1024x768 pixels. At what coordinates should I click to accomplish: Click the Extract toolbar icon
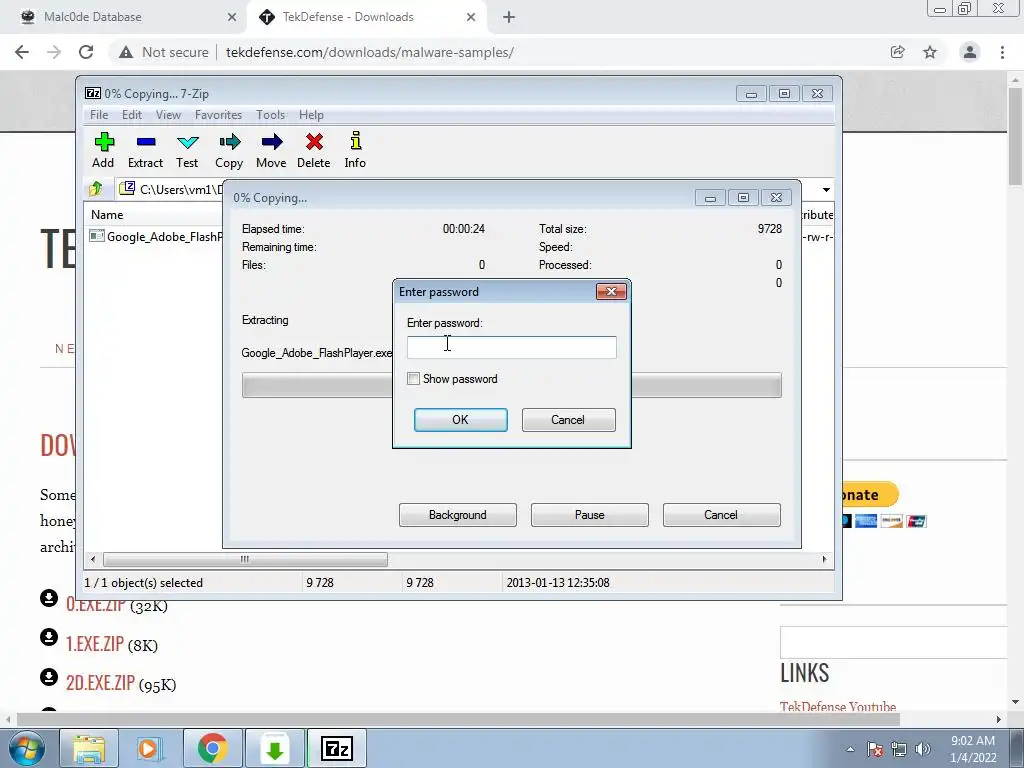pyautogui.click(x=145, y=151)
